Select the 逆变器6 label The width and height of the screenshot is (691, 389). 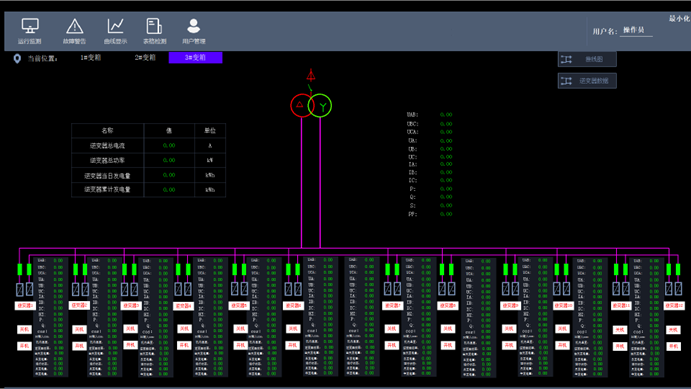coord(293,305)
